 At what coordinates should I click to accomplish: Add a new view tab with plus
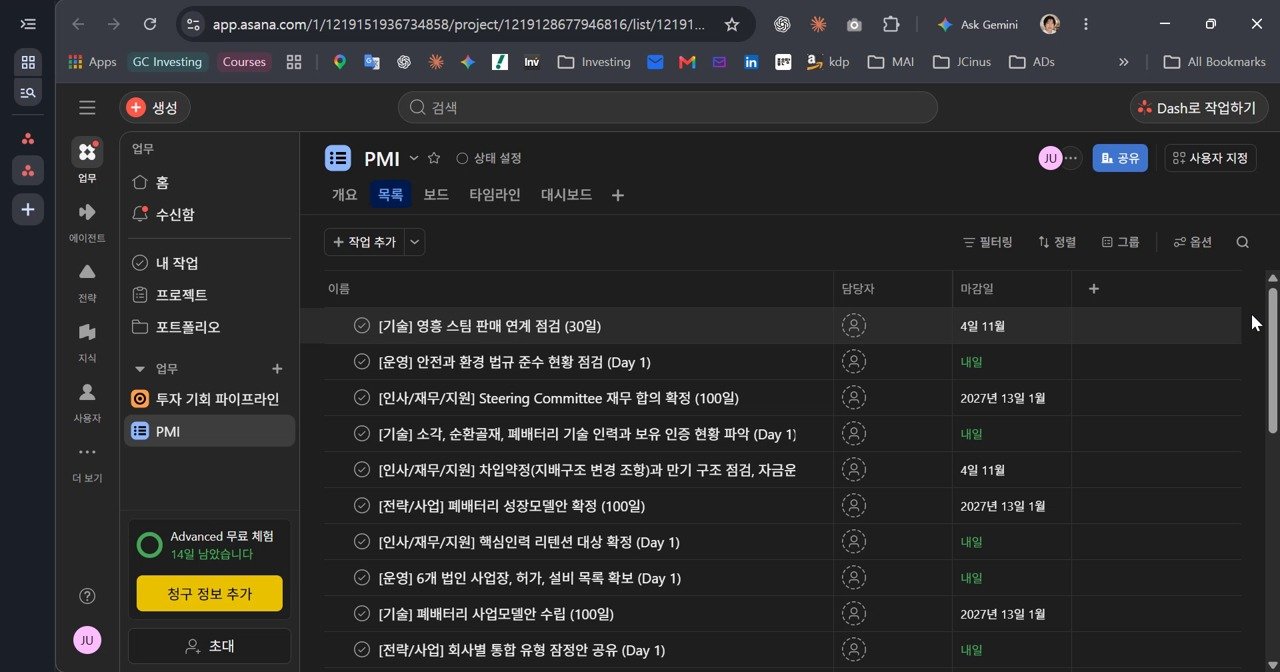tap(618, 195)
